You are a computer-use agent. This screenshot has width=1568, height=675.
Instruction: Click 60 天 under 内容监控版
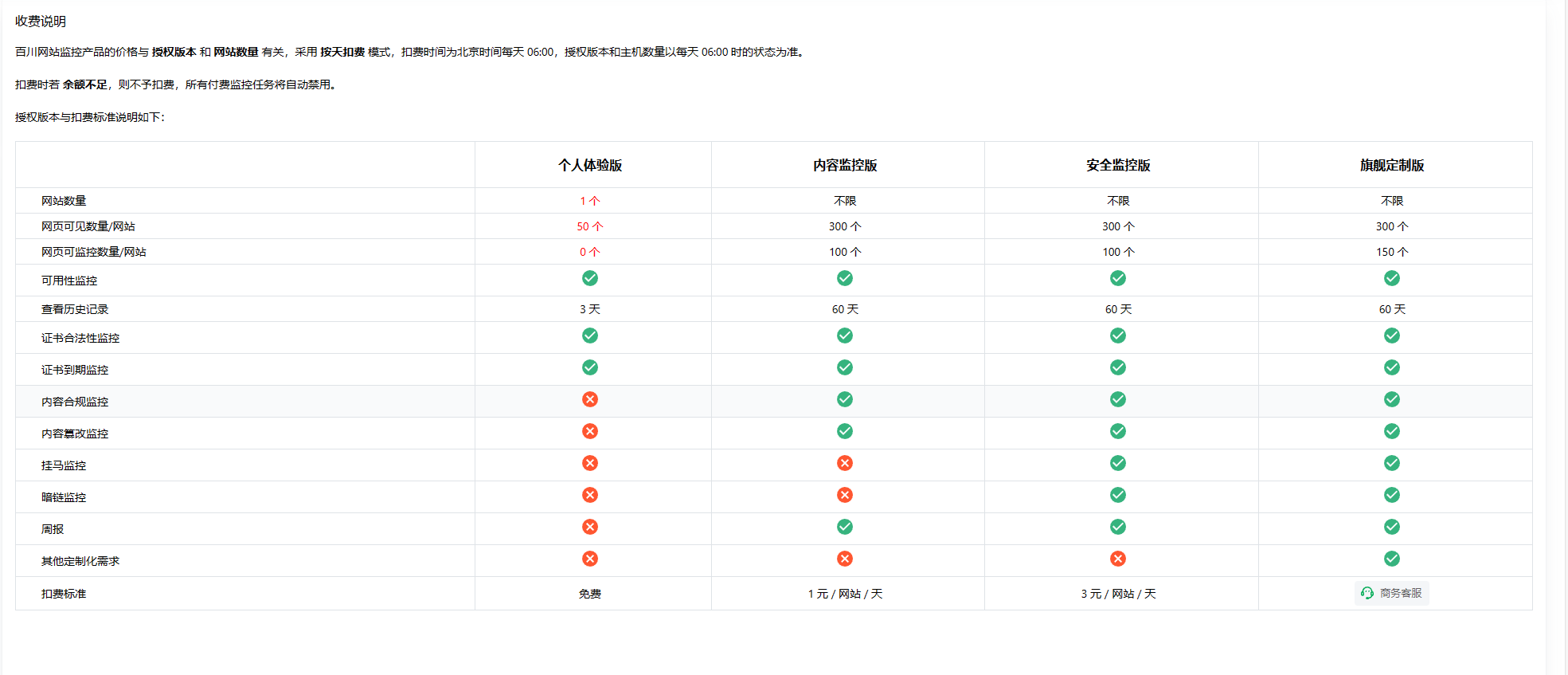click(845, 309)
